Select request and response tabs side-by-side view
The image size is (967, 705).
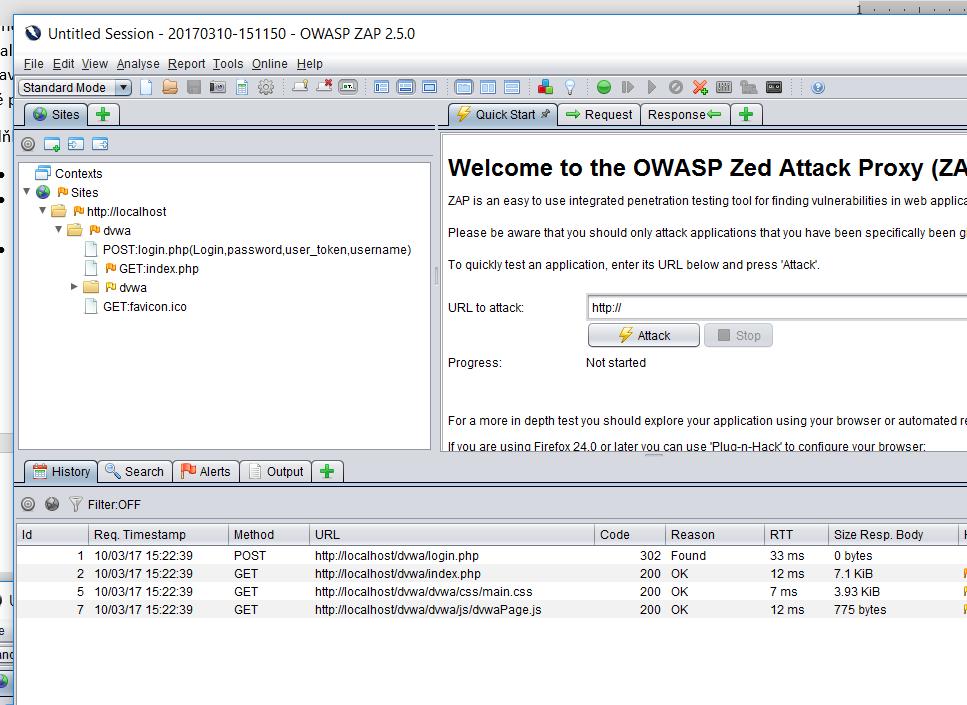pyautogui.click(x=464, y=87)
